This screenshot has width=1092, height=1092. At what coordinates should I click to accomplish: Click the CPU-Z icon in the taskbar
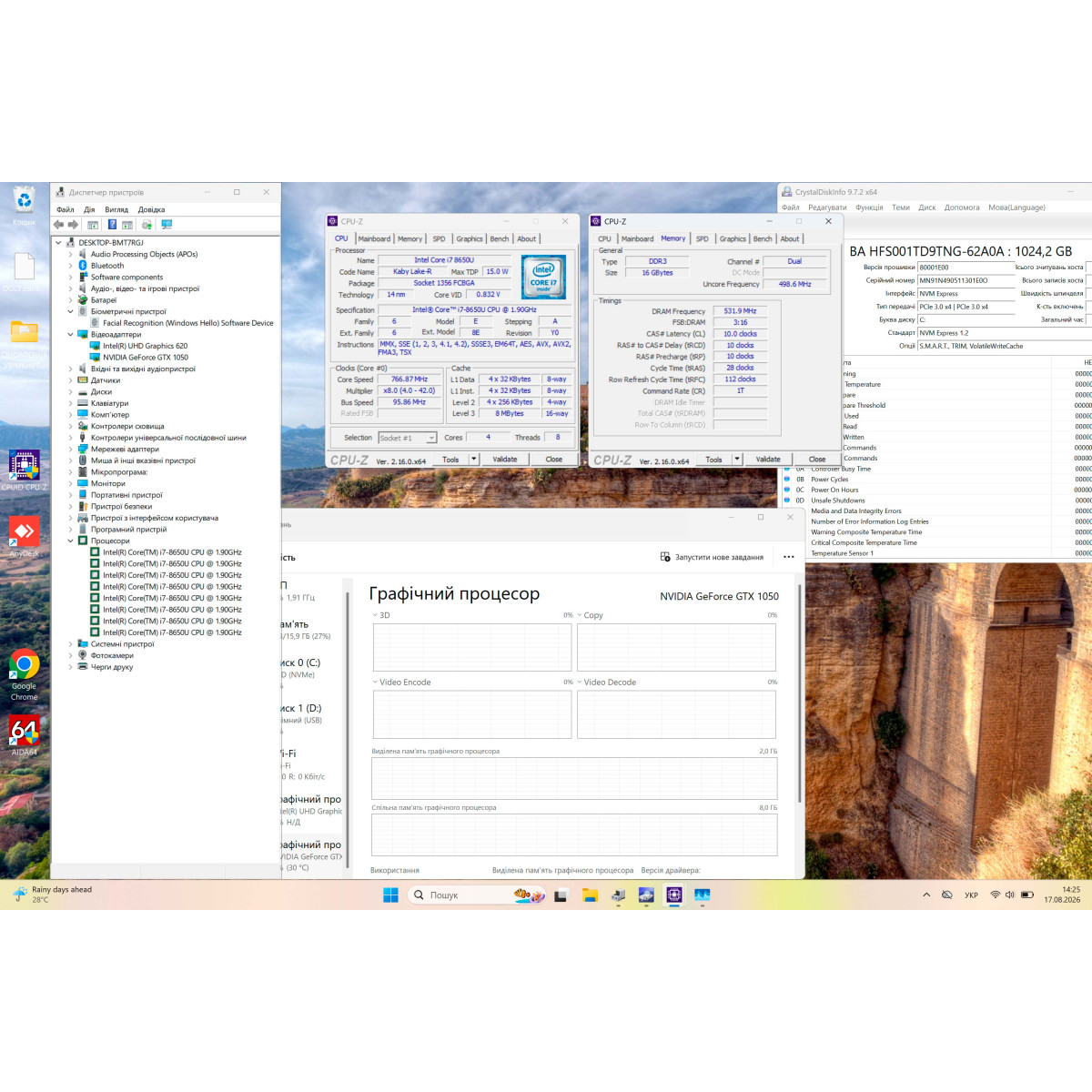[x=674, y=895]
